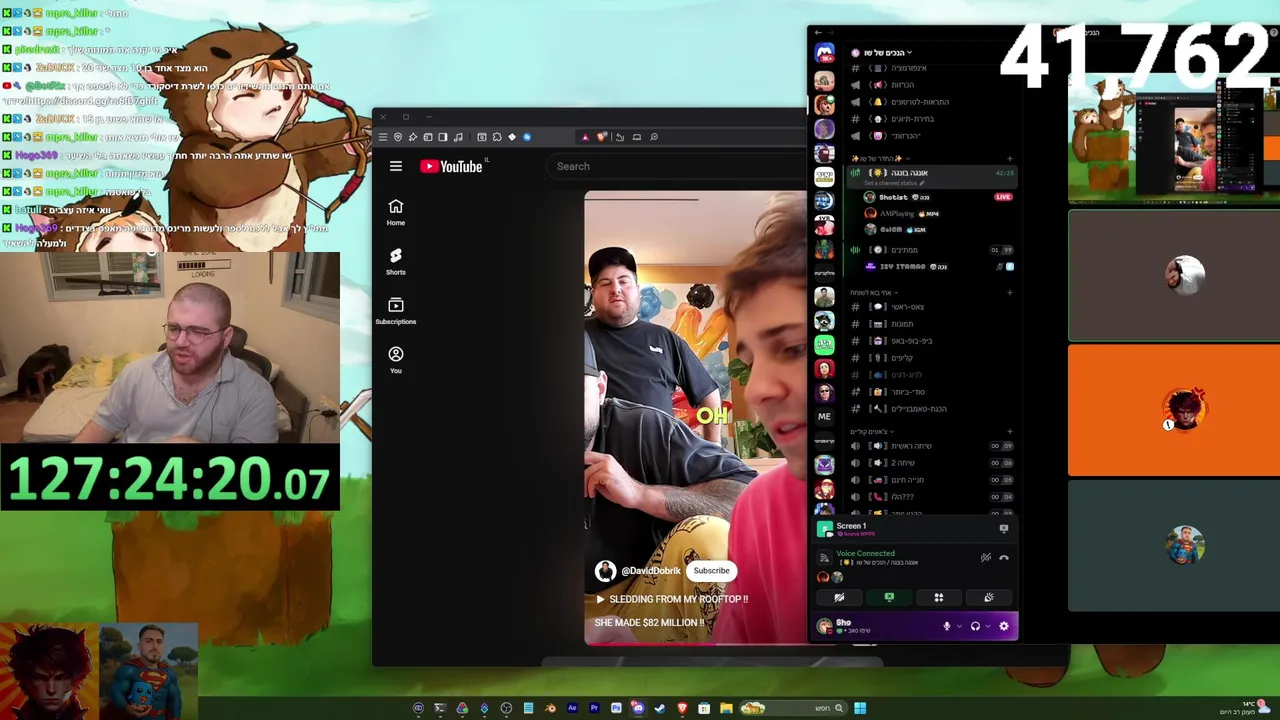
Task: Open Photoshop from taskbar
Action: (616, 708)
